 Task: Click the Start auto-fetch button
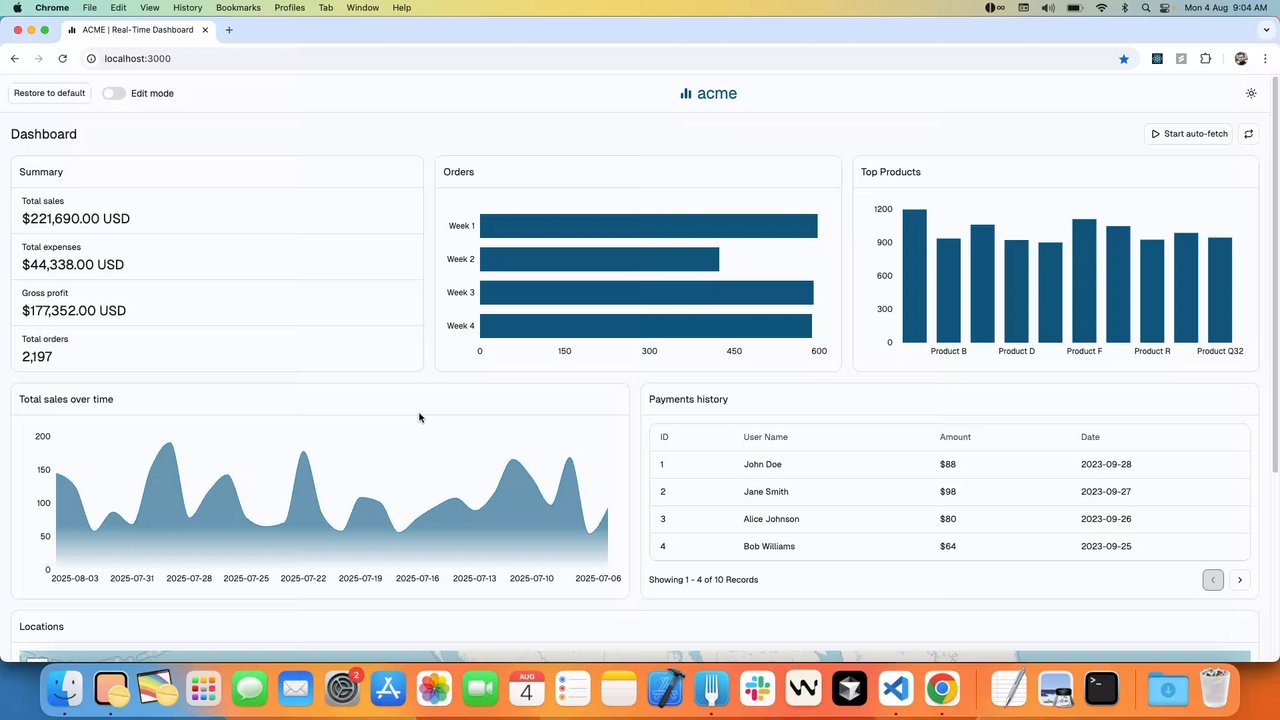point(1189,134)
